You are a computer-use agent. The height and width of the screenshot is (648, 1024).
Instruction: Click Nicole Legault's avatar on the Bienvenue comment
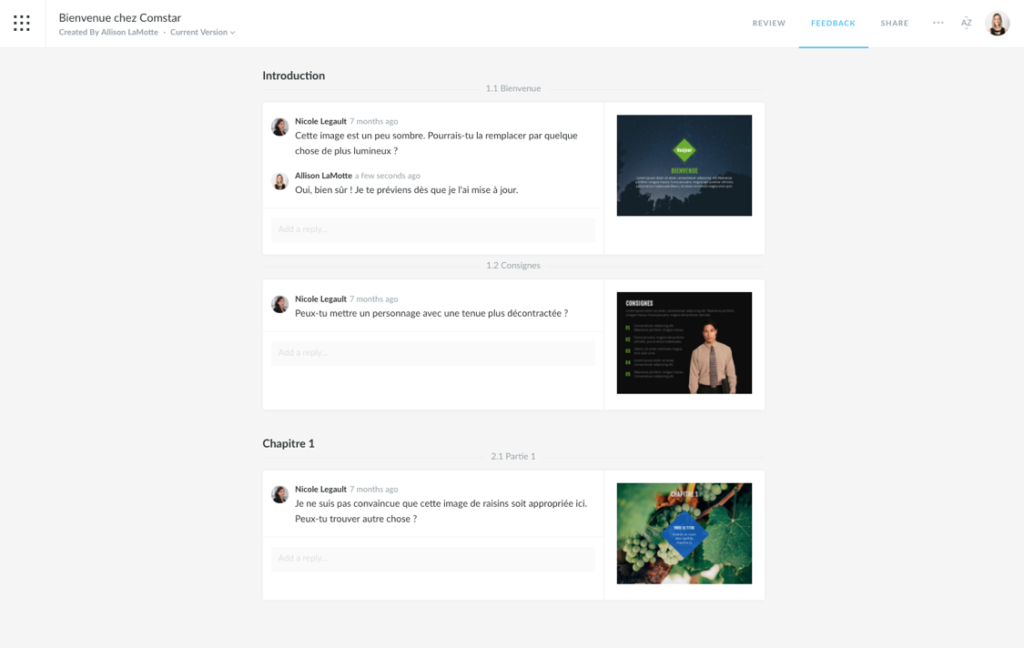[x=281, y=126]
